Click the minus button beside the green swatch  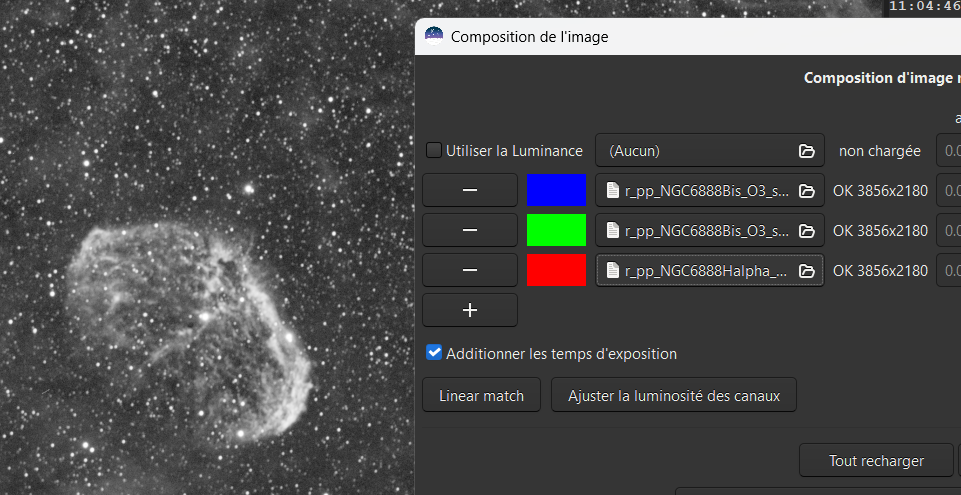[x=469, y=230]
